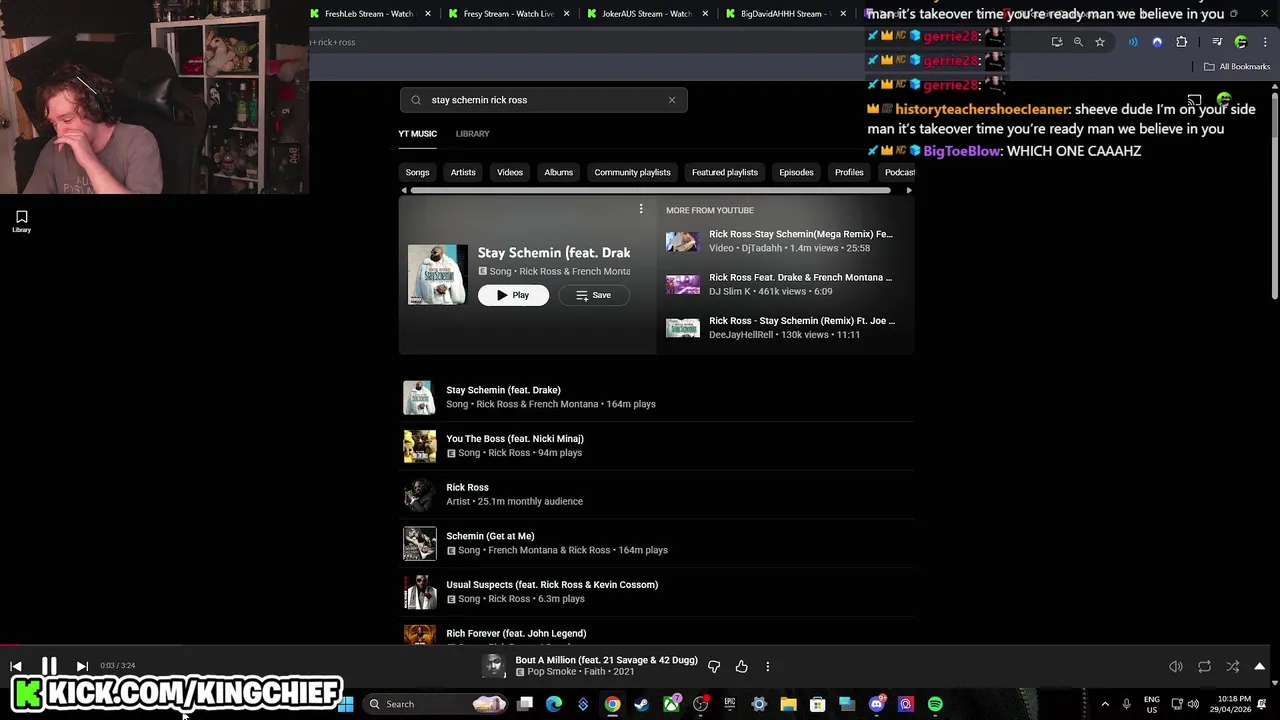Open Steam from taskbar
This screenshot has height=720, width=1280.
click(642, 704)
